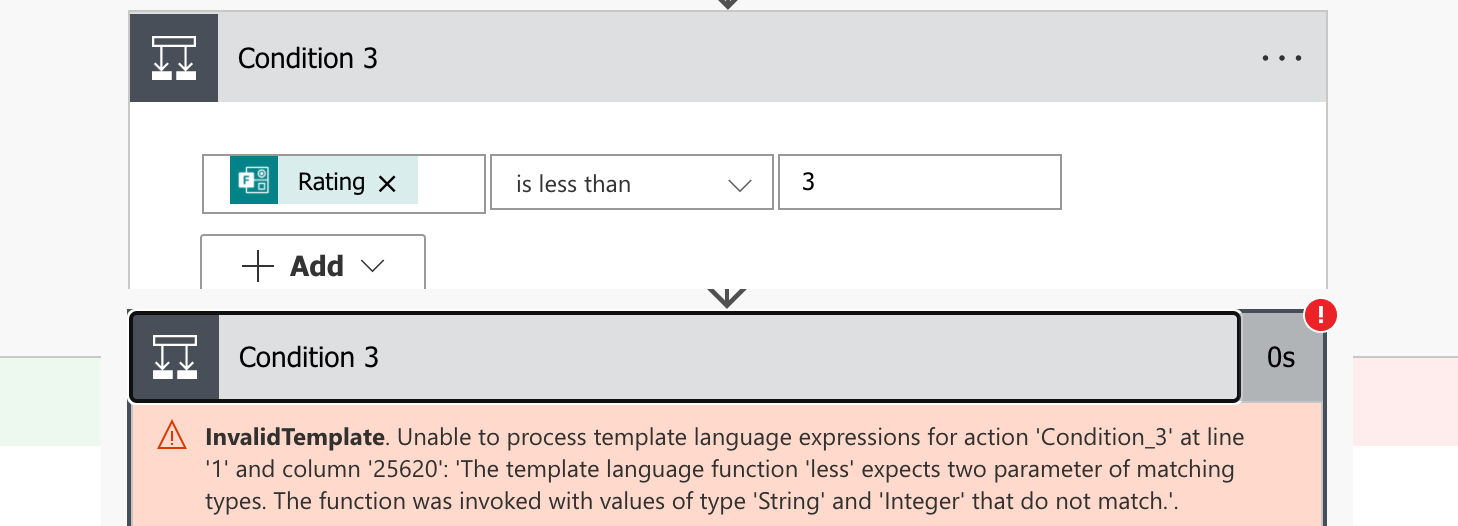Click the plus icon in Add button
The width and height of the screenshot is (1458, 526).
(x=258, y=266)
